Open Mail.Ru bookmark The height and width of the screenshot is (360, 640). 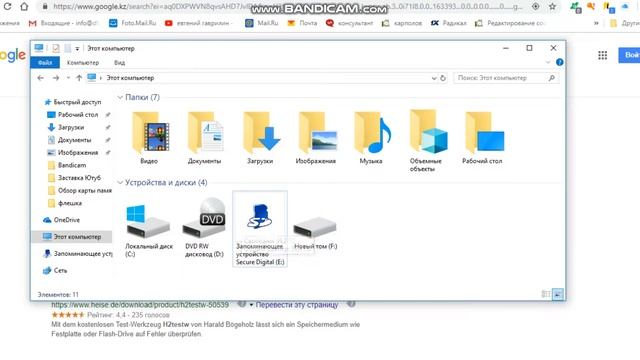tap(262, 23)
